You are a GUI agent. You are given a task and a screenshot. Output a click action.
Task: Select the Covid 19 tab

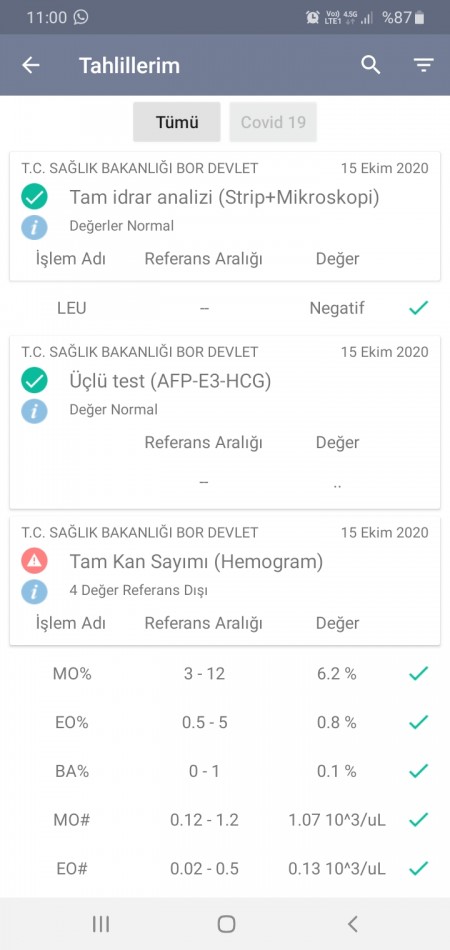point(273,122)
